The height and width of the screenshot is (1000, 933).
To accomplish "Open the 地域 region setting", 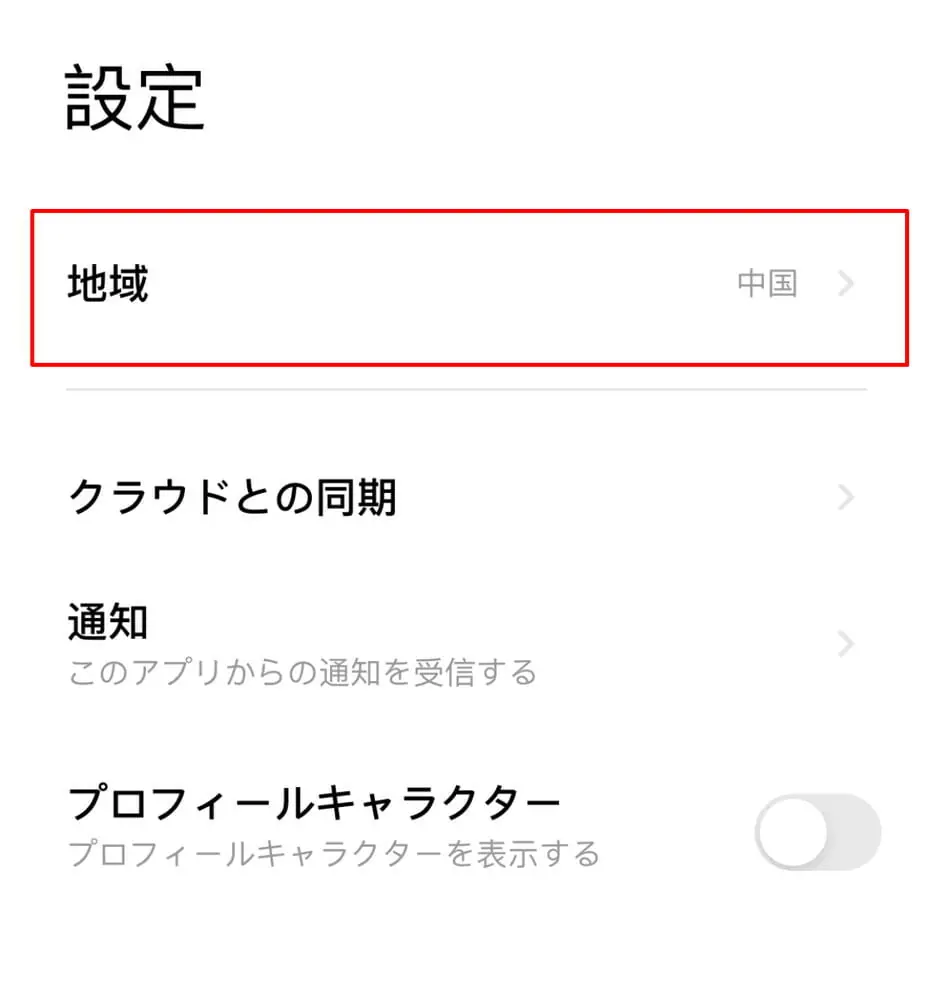I will point(108,285).
